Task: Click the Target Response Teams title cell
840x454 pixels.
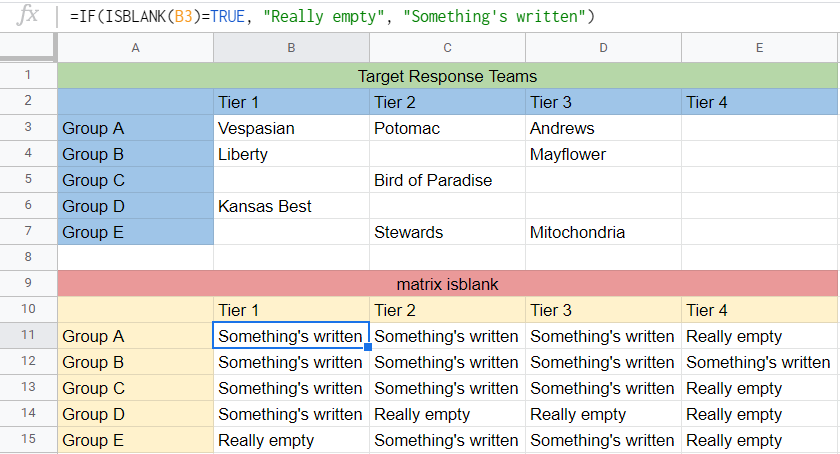Action: pos(447,76)
